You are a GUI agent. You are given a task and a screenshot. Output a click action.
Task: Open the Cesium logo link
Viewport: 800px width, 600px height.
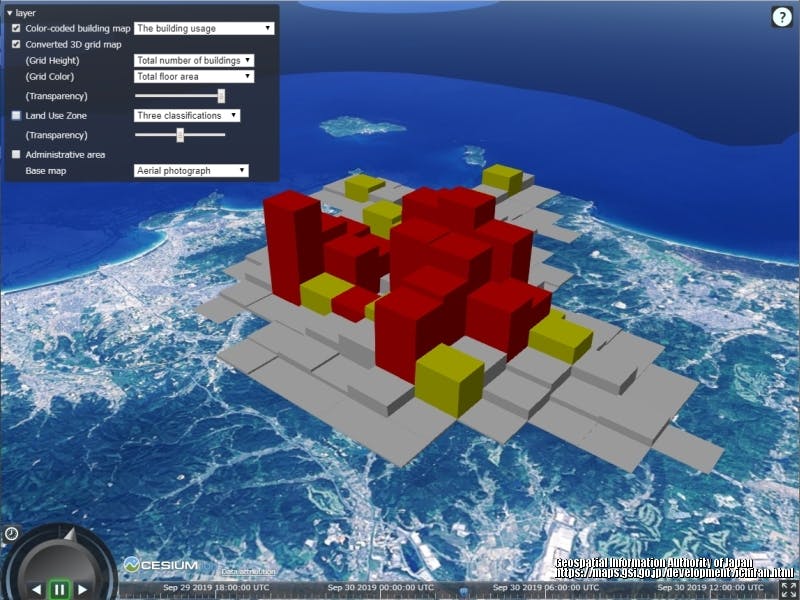[161, 565]
